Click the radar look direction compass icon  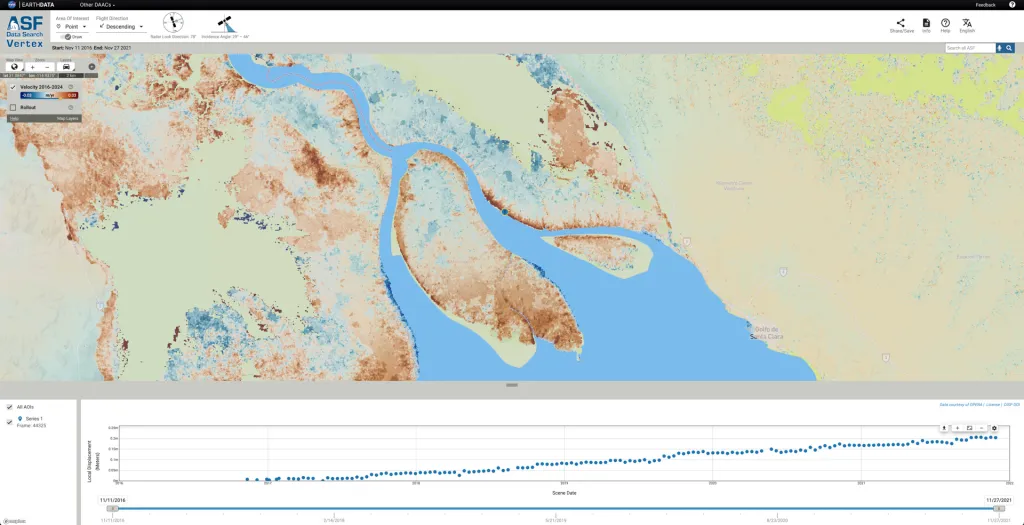click(x=173, y=23)
